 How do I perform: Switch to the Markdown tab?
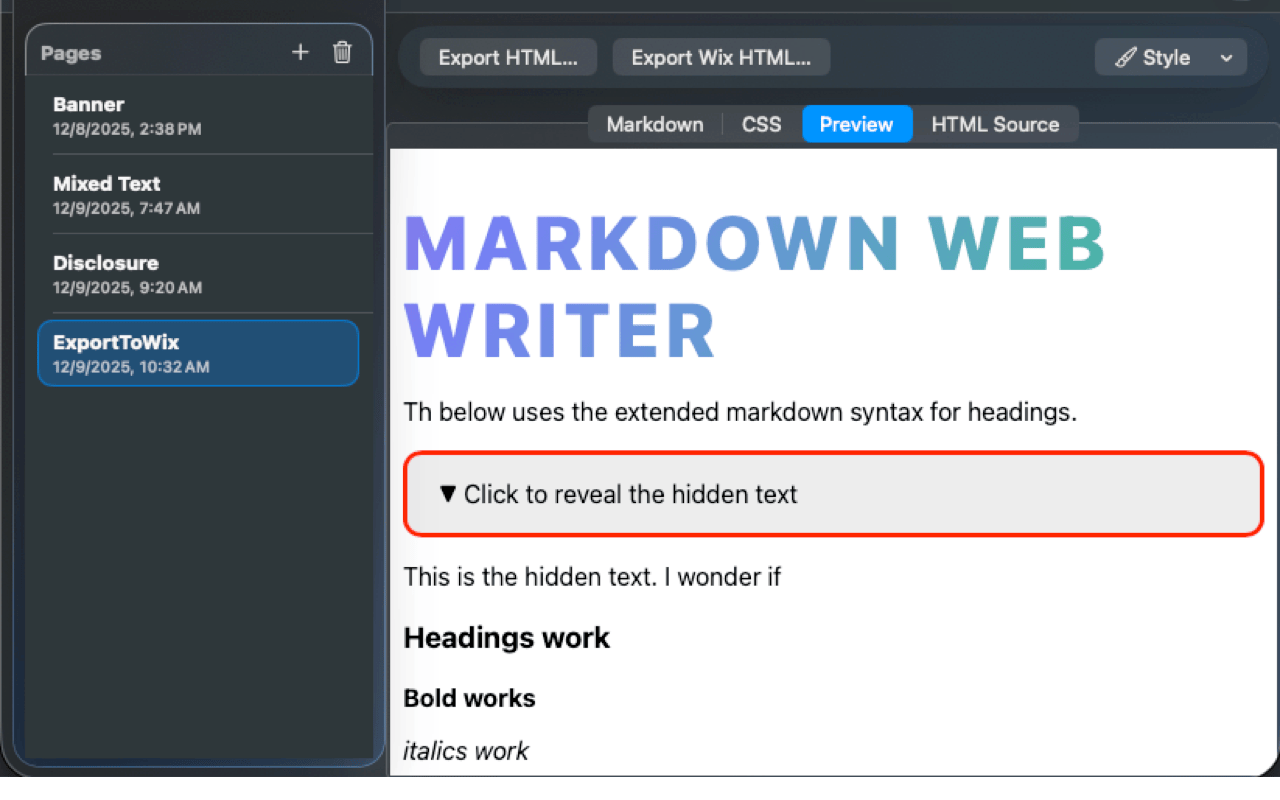click(654, 124)
